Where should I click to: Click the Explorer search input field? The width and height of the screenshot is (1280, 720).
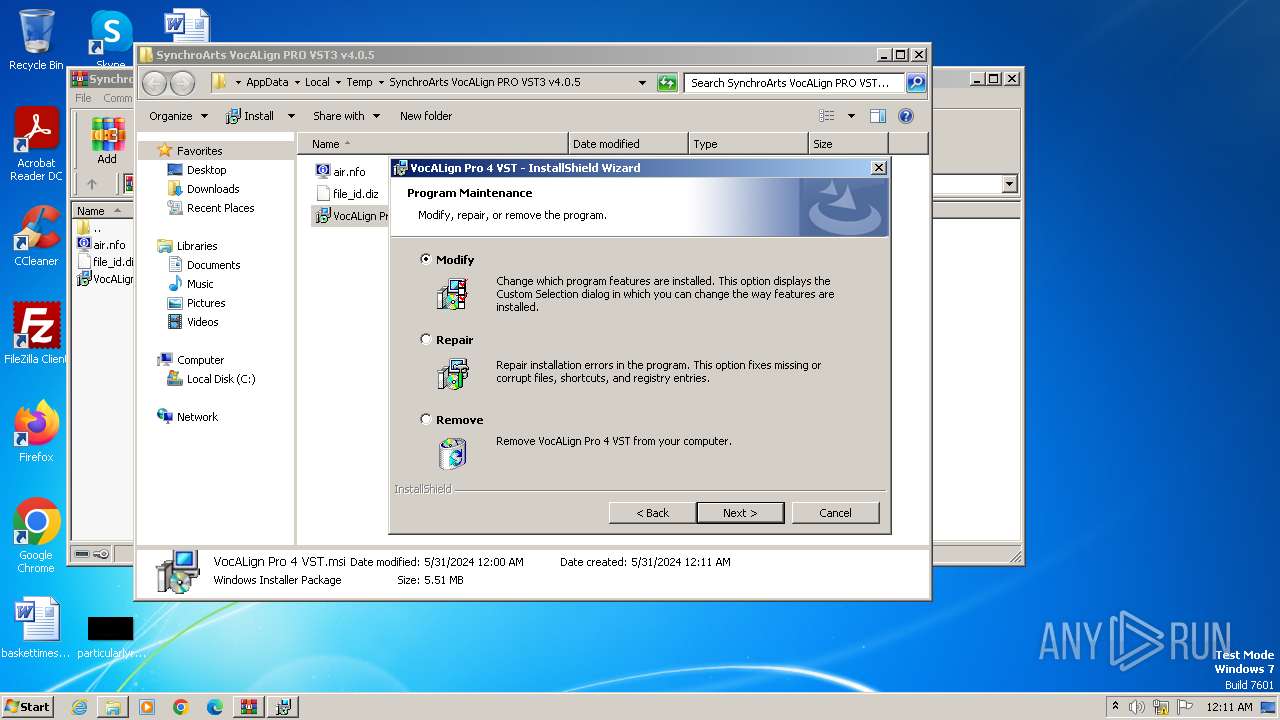coord(795,83)
